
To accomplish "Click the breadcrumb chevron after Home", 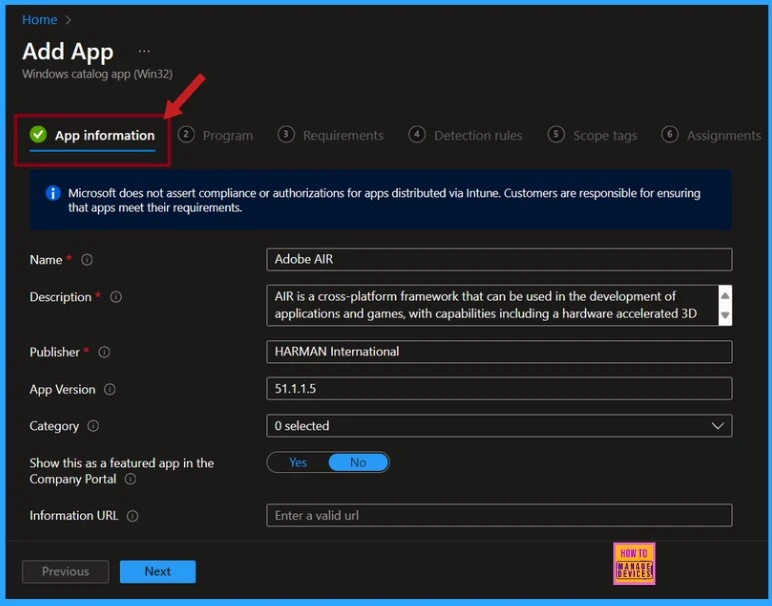I will click(x=68, y=20).
